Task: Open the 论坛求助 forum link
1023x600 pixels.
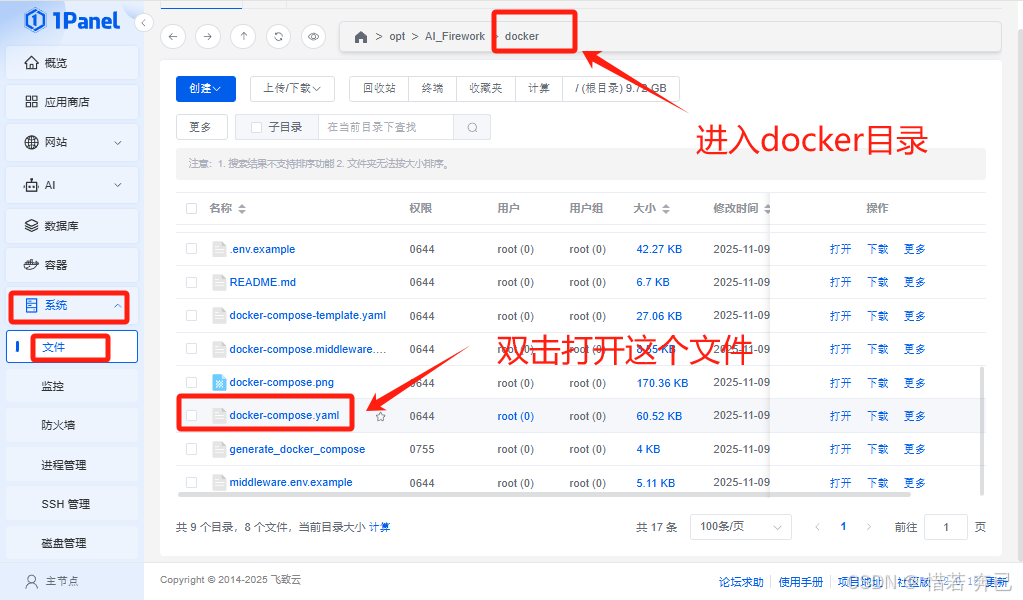Action: [741, 582]
